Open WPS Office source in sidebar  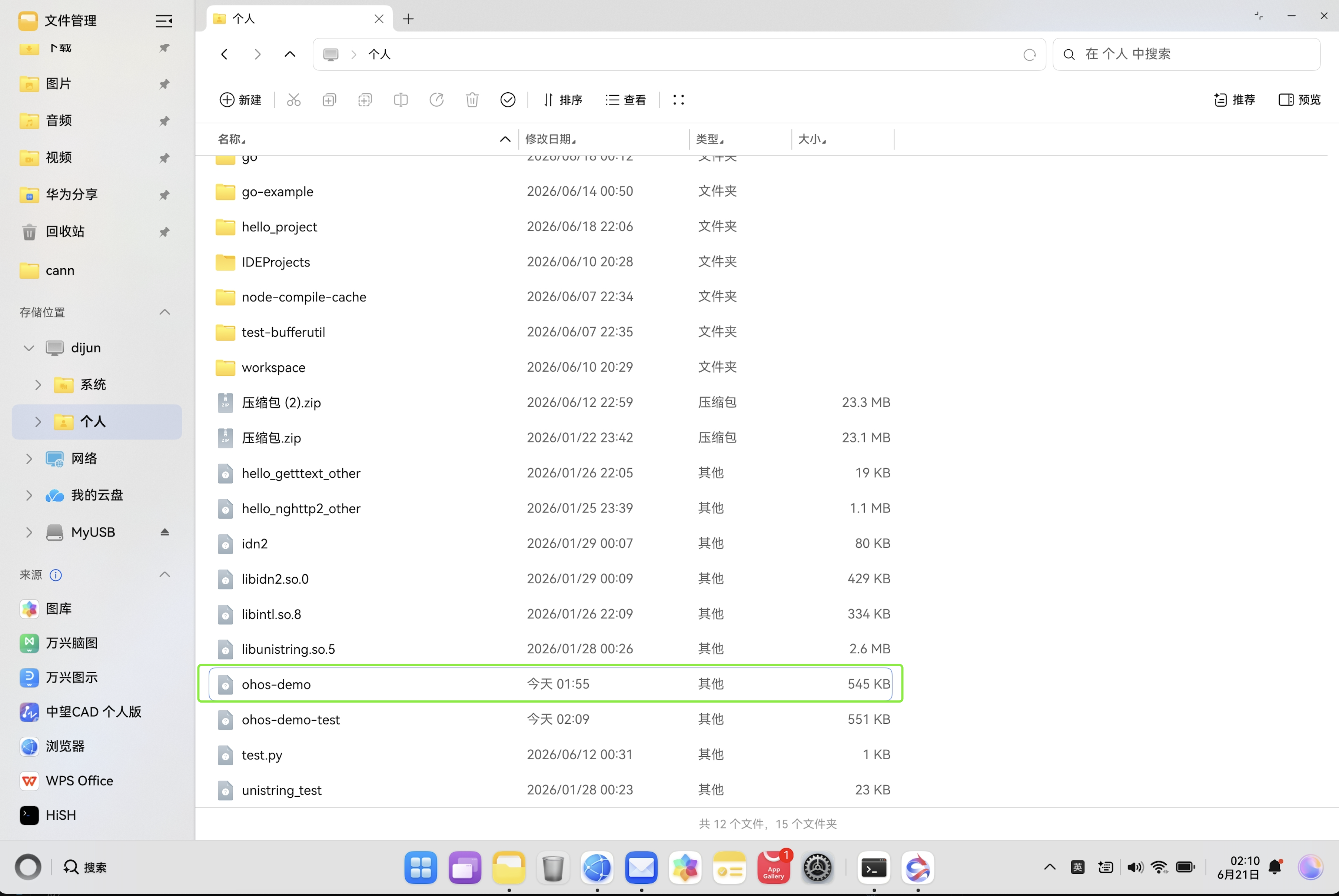97,780
